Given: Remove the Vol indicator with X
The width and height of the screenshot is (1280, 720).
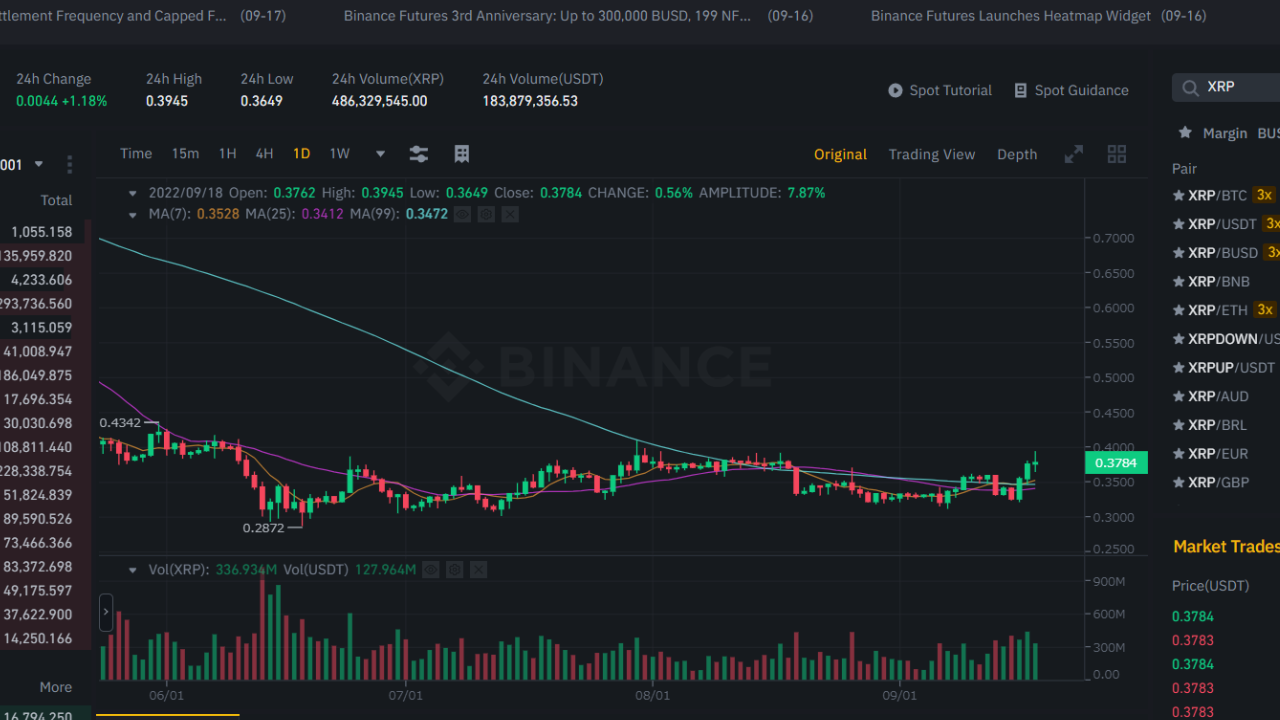Looking at the screenshot, I should click(x=478, y=570).
